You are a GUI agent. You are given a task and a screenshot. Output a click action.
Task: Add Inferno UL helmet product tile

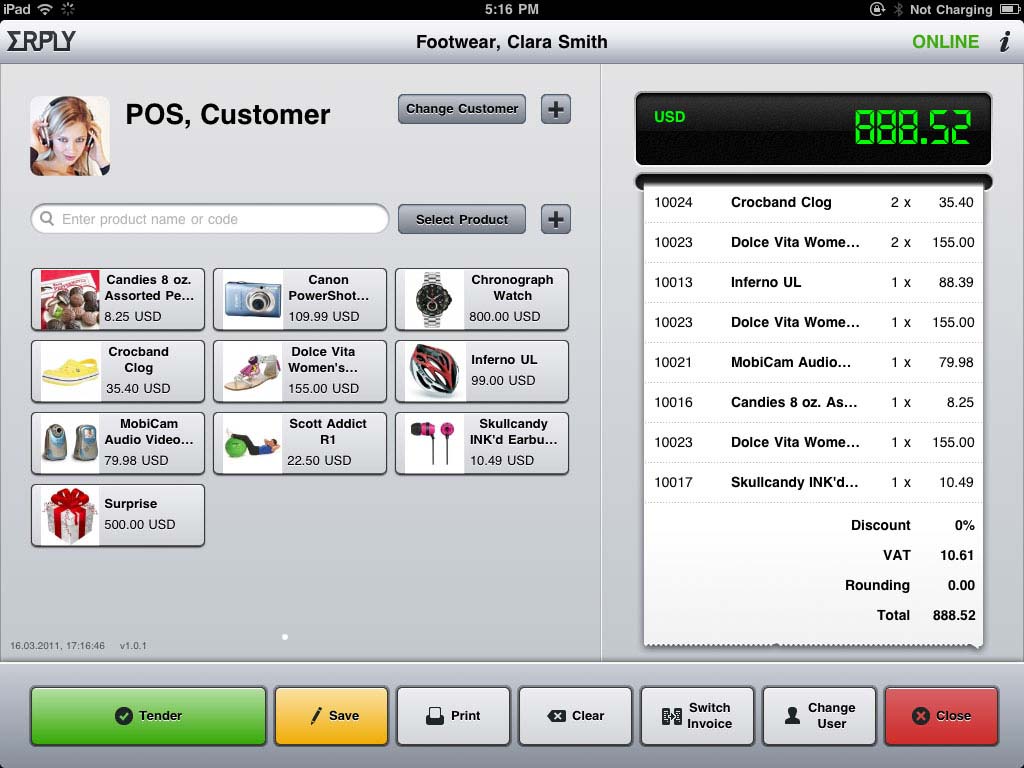coord(482,371)
